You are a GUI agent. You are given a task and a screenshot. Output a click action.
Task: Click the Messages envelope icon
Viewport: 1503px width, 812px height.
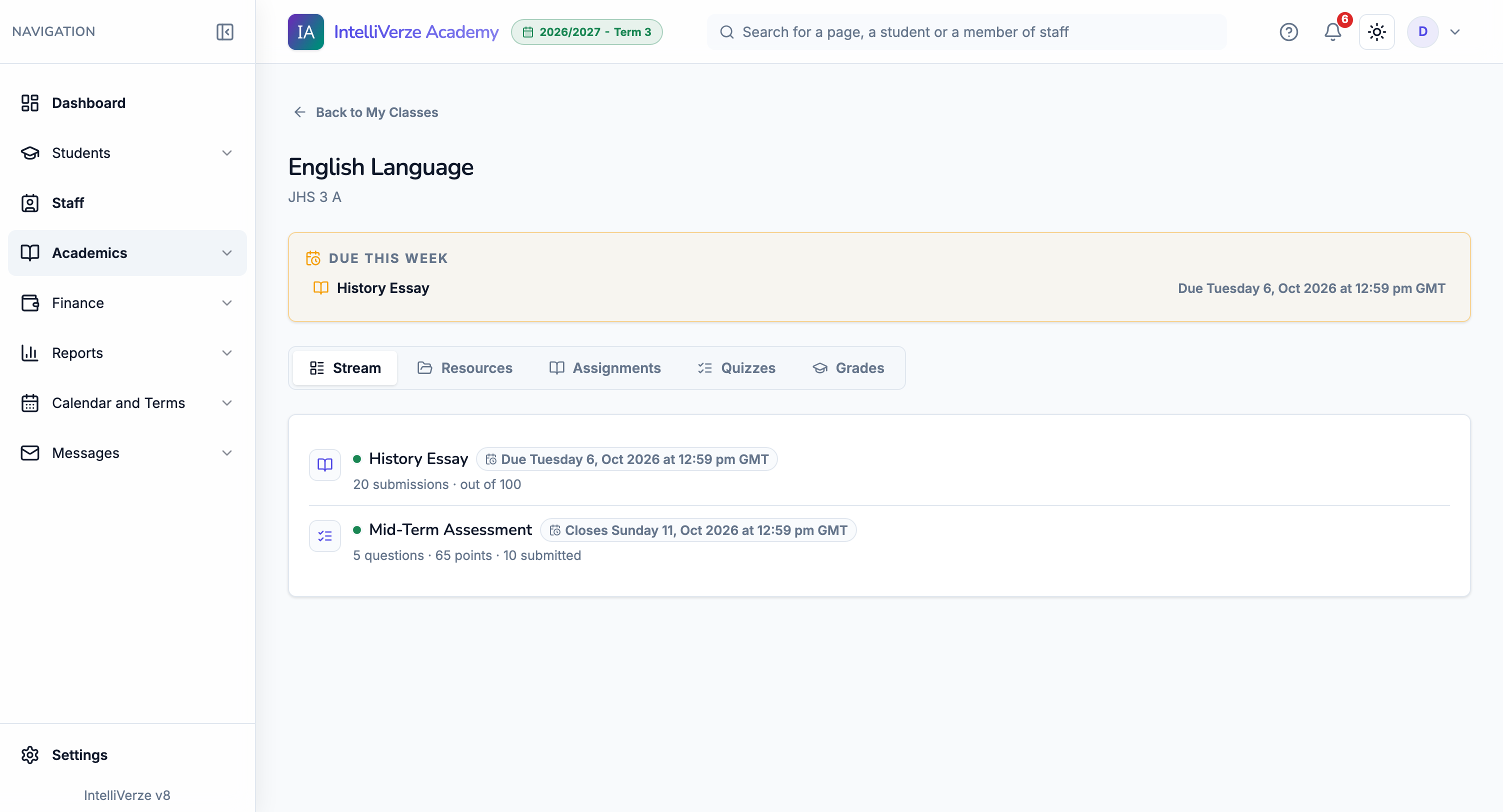[x=30, y=452]
